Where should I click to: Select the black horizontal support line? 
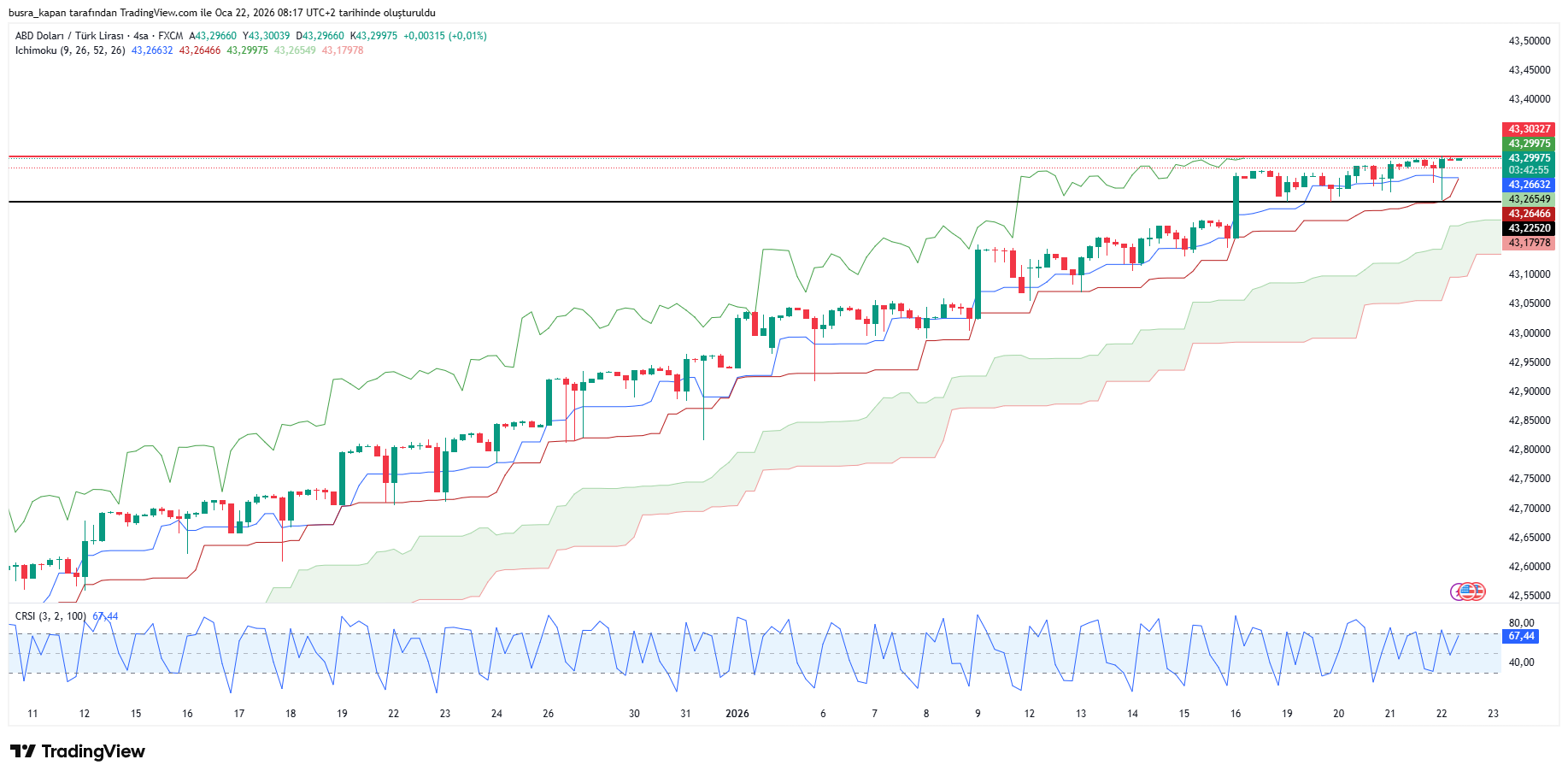[598, 202]
